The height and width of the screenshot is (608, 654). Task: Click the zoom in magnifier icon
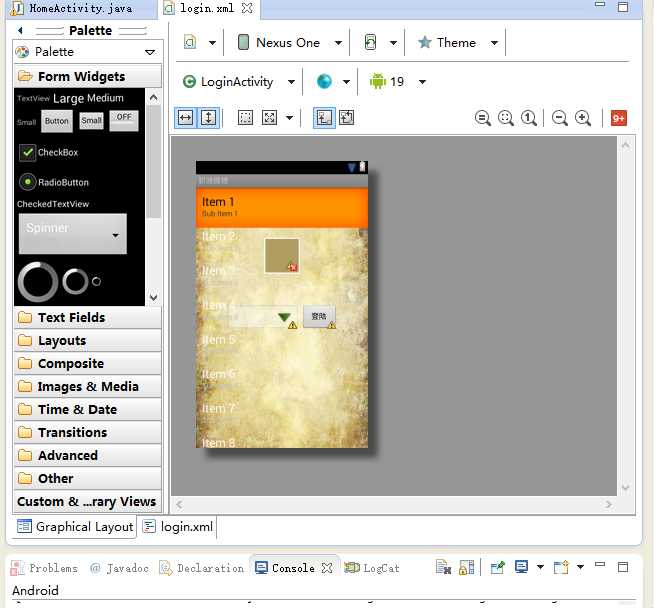(x=583, y=118)
